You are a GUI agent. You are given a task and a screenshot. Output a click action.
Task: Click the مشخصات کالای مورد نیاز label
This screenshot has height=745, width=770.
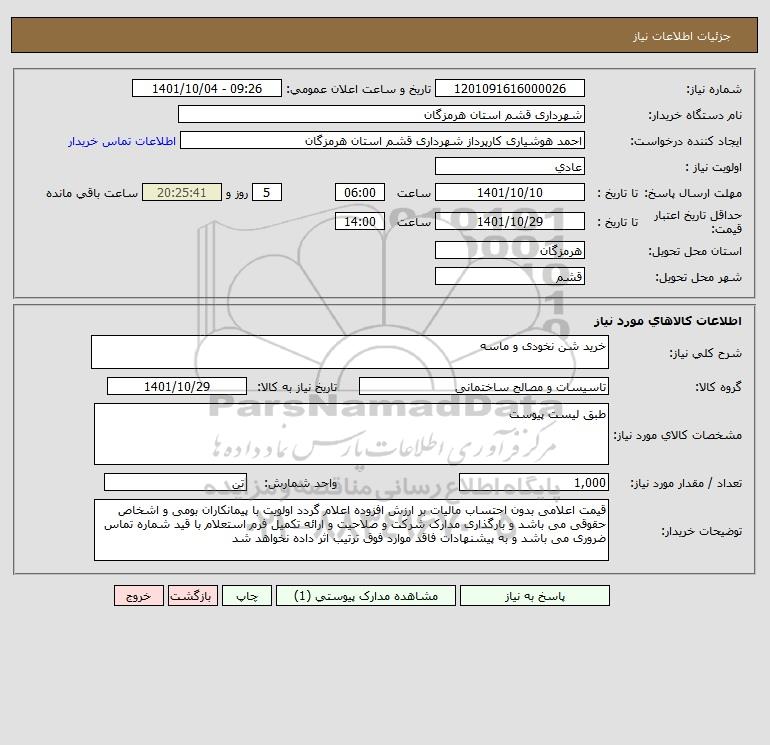[x=678, y=435]
